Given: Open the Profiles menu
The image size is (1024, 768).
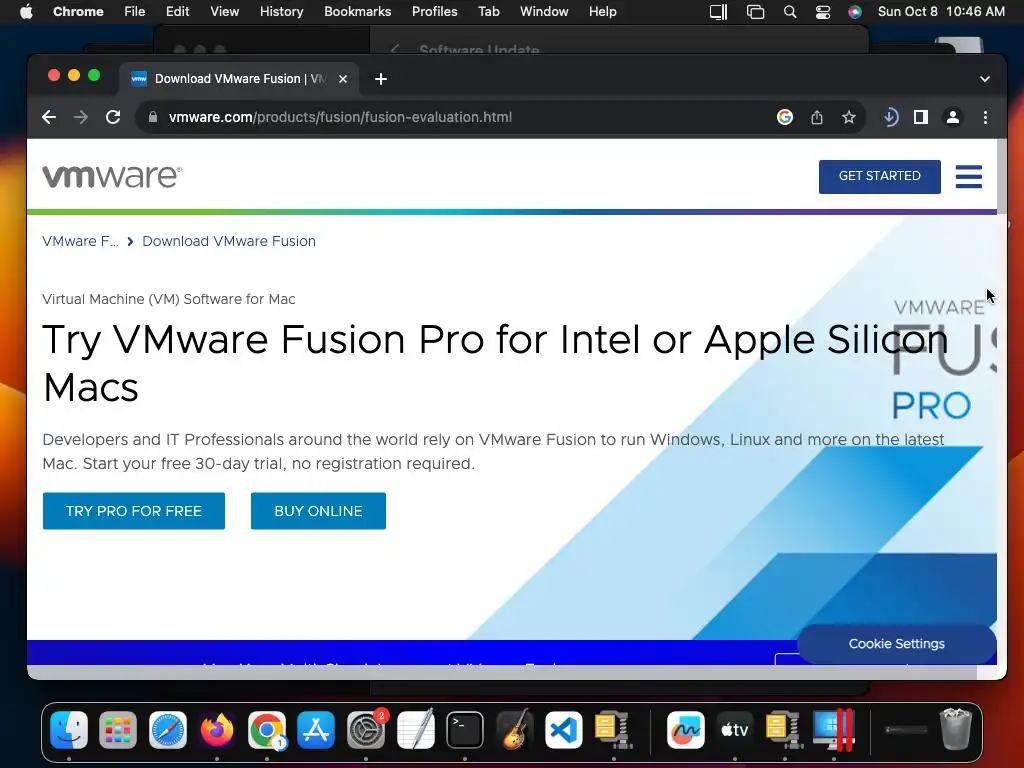Looking at the screenshot, I should (x=434, y=12).
